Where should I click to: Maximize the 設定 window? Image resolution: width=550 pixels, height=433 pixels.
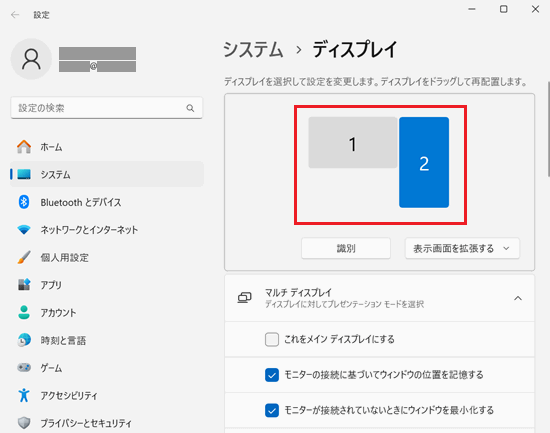pos(504,9)
